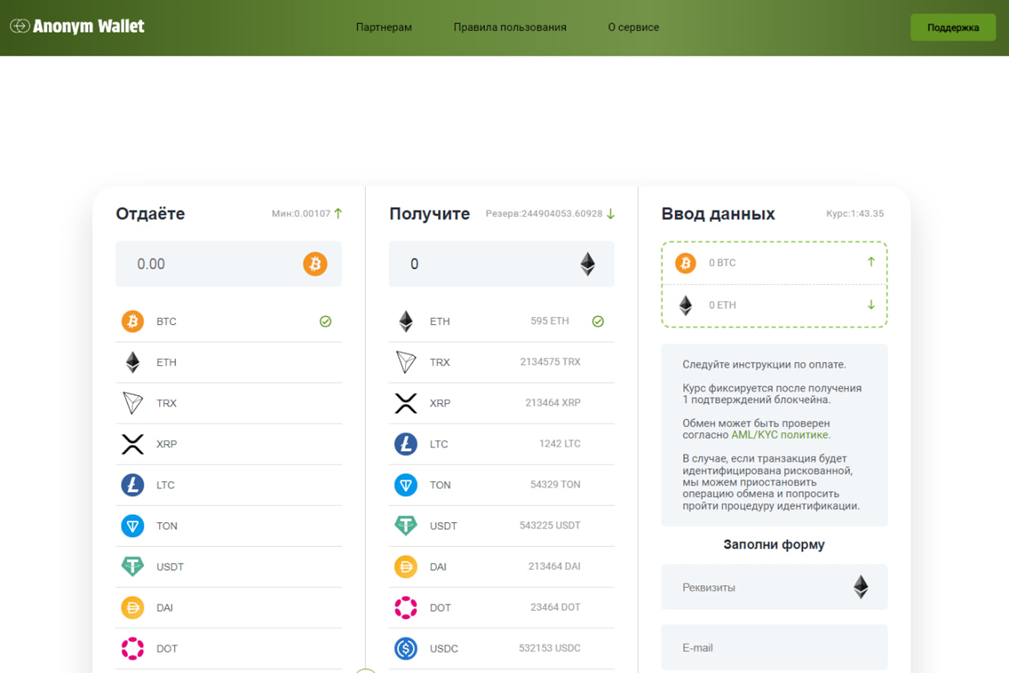Viewport: 1009px width, 673px height.
Task: Click the LTC coin icon in Получите list
Action: click(405, 444)
